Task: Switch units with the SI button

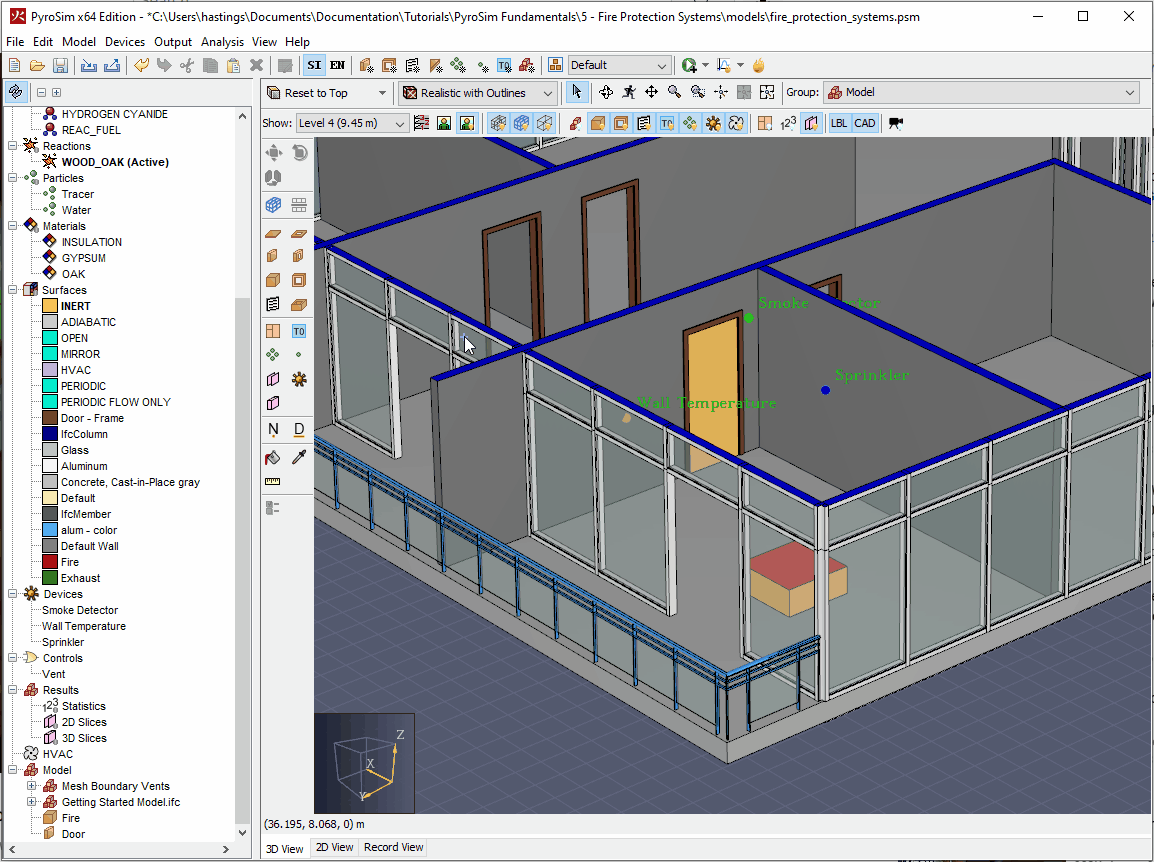Action: pos(314,66)
